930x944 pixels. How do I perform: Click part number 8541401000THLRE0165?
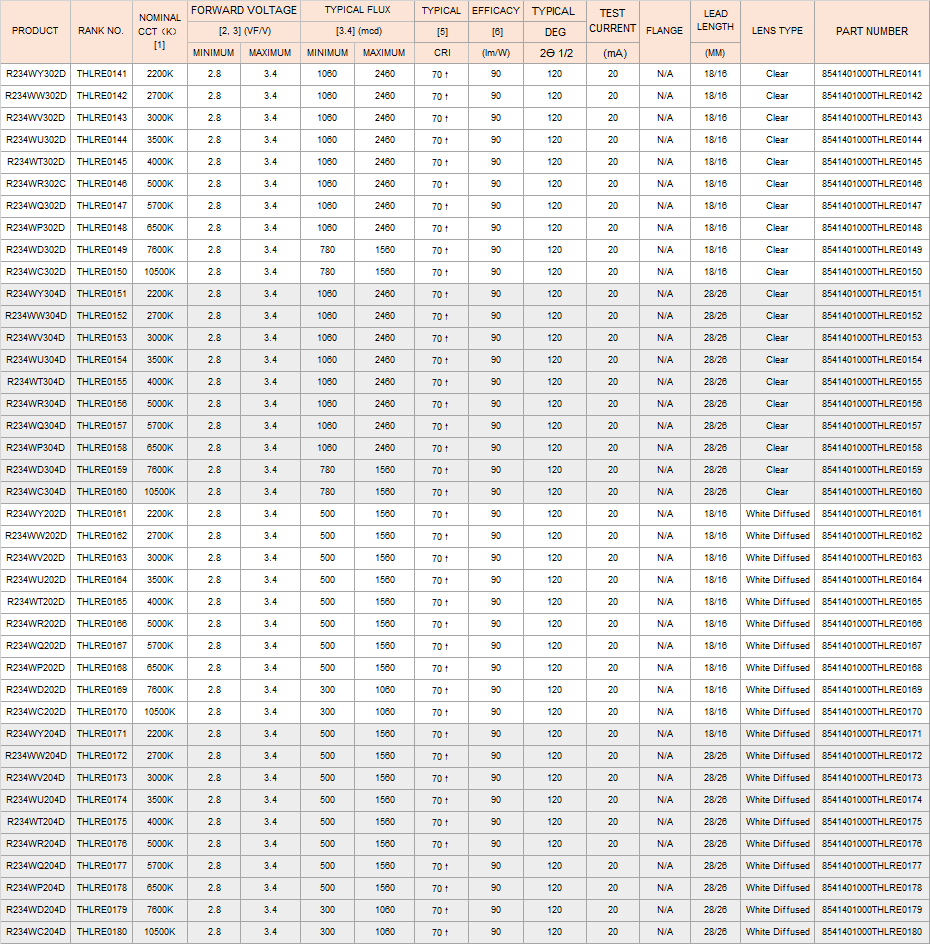point(872,601)
